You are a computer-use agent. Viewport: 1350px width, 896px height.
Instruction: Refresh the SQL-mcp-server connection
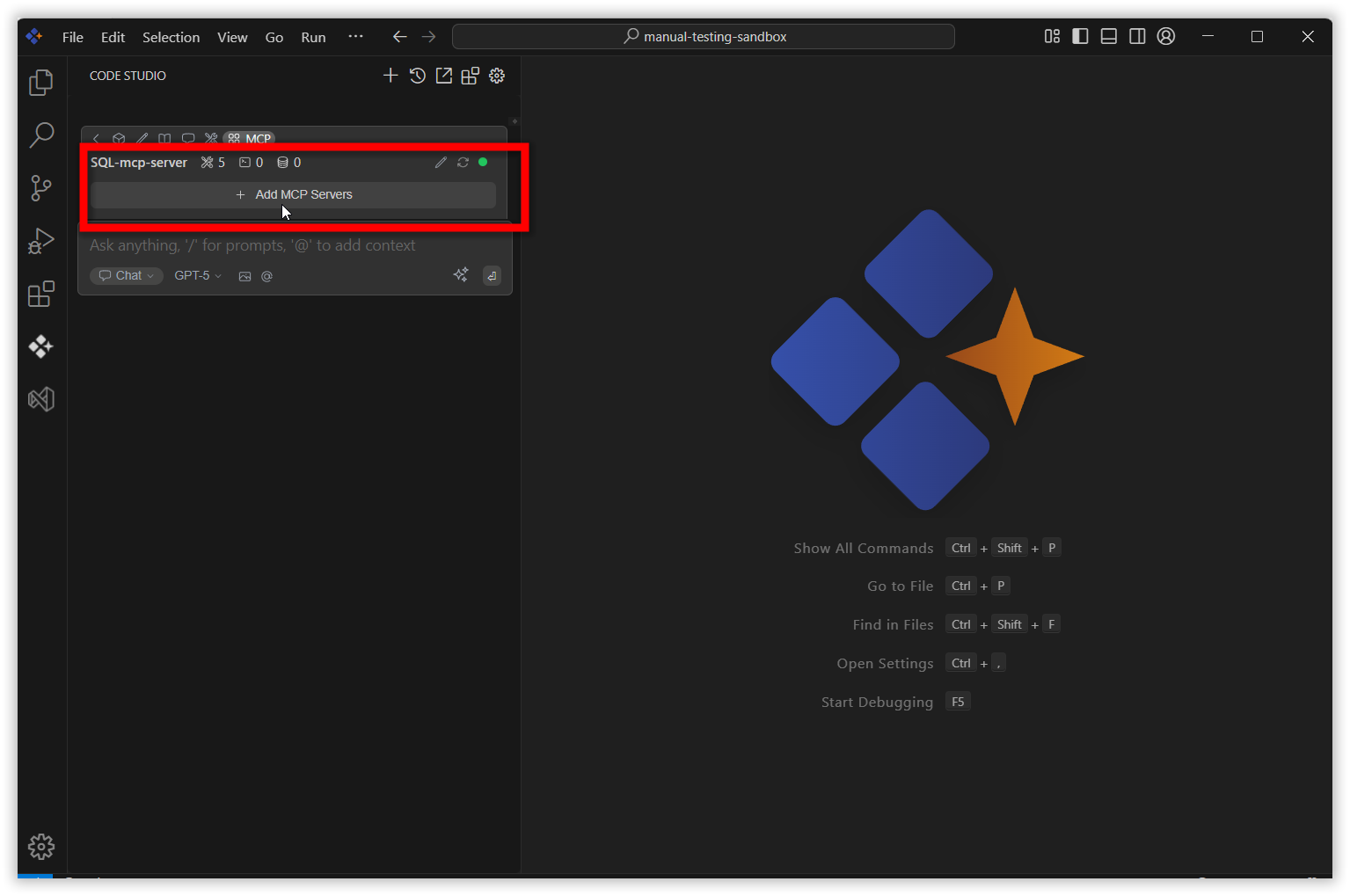(463, 163)
